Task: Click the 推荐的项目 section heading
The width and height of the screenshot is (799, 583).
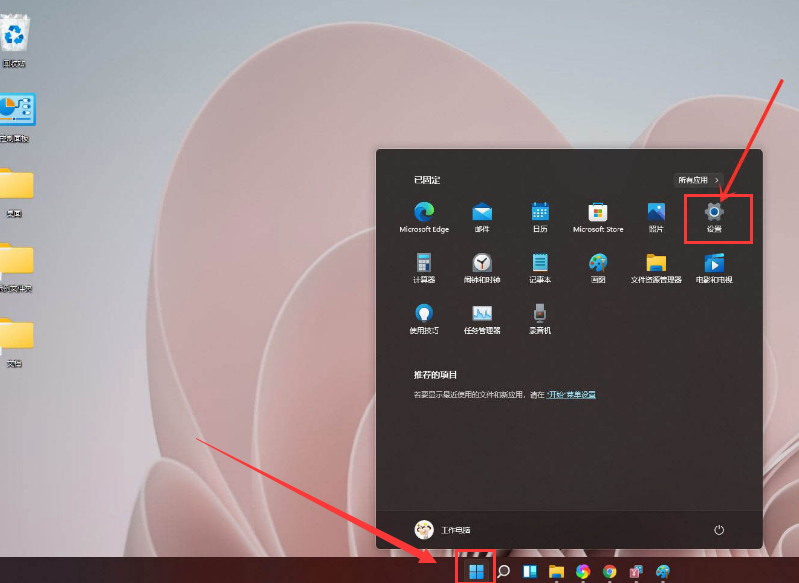Action: (x=435, y=375)
